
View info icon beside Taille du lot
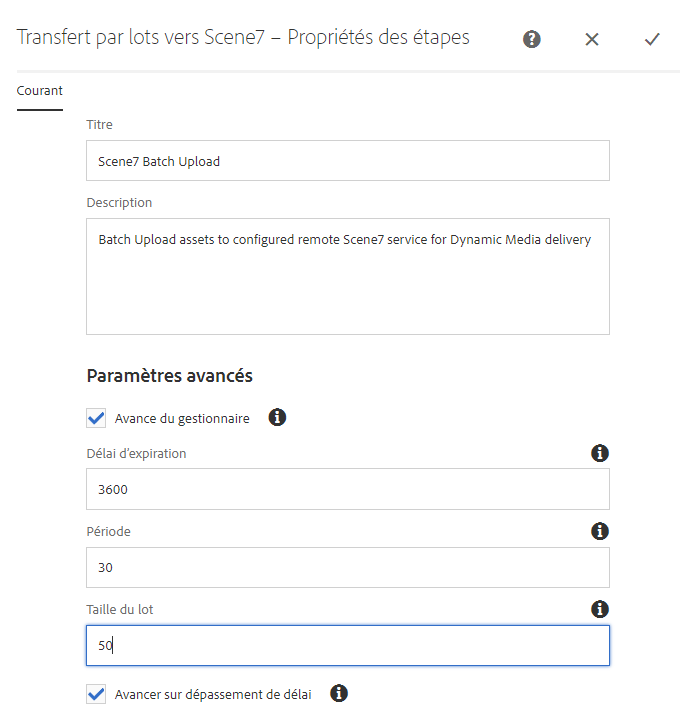point(600,609)
